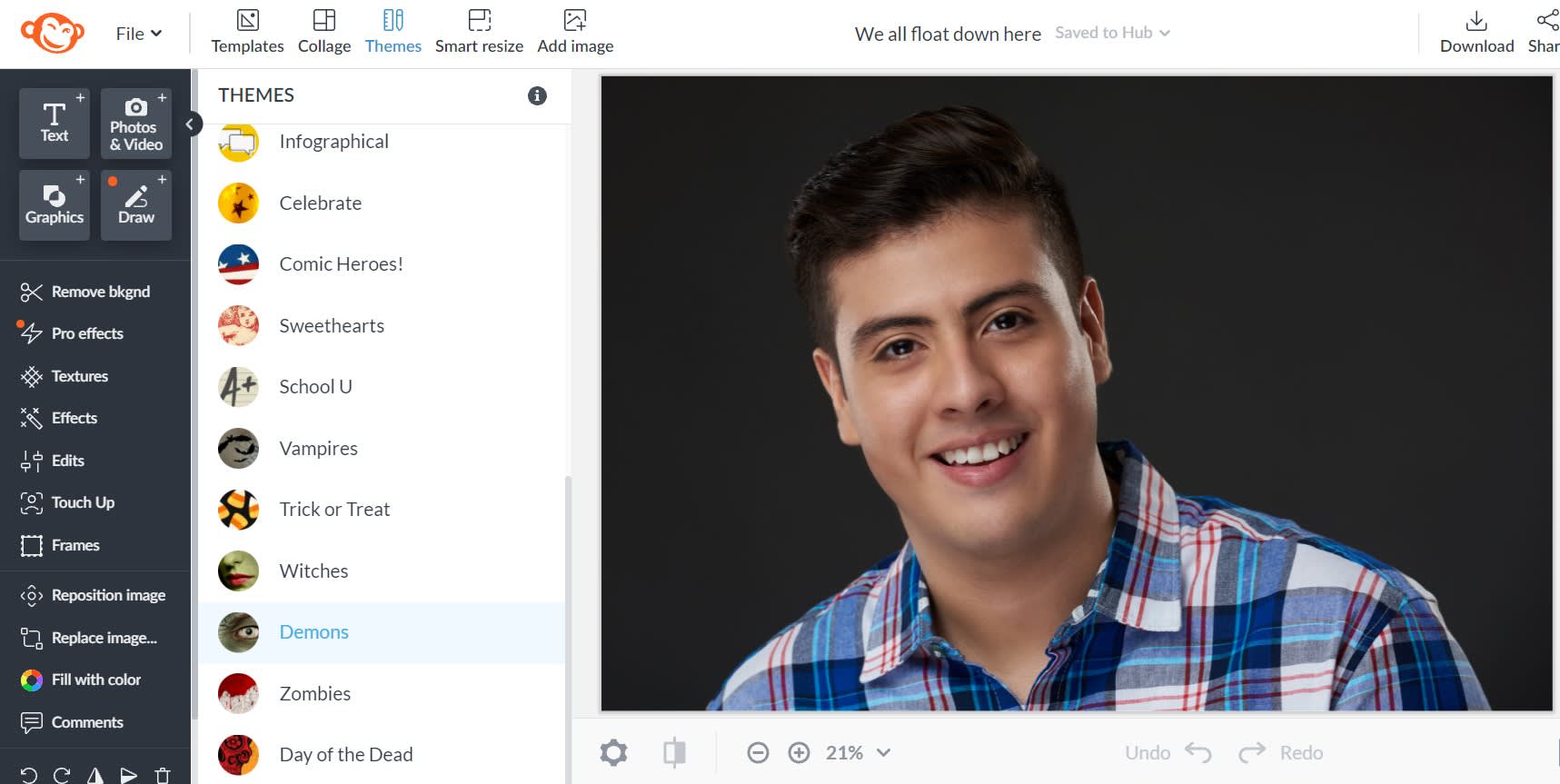Select the Sweethearts theme
Screen dimensions: 1560x784
(382, 326)
